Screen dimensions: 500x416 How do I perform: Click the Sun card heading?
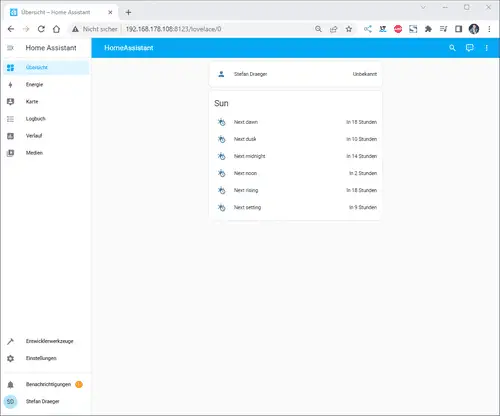click(221, 104)
